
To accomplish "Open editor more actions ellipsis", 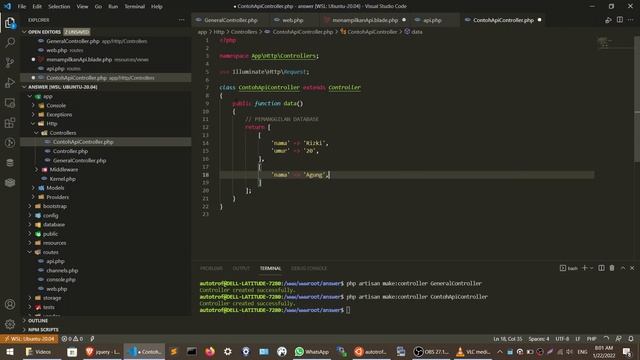I will (631, 20).
